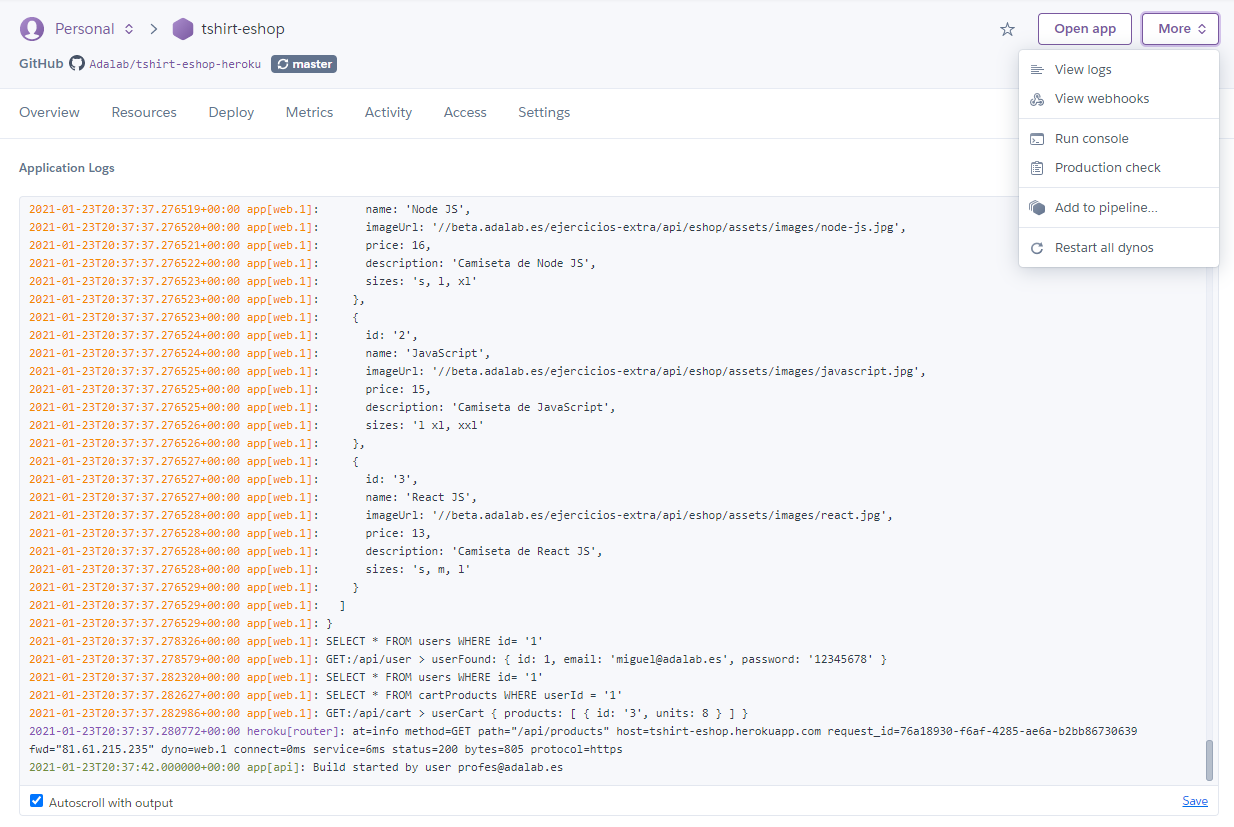Screen dimensions: 1234x827
Task: Click log line "sizes: 's, l, xl'"
Action: pyautogui.click(x=421, y=282)
